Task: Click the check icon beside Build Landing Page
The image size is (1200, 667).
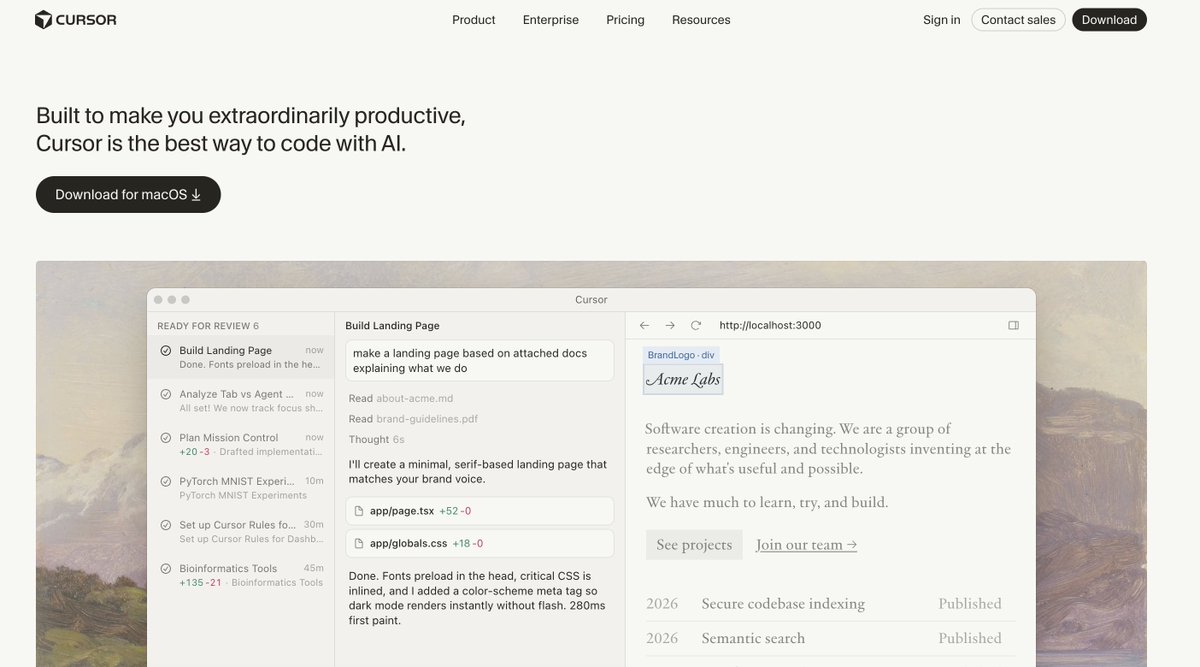Action: (x=165, y=350)
